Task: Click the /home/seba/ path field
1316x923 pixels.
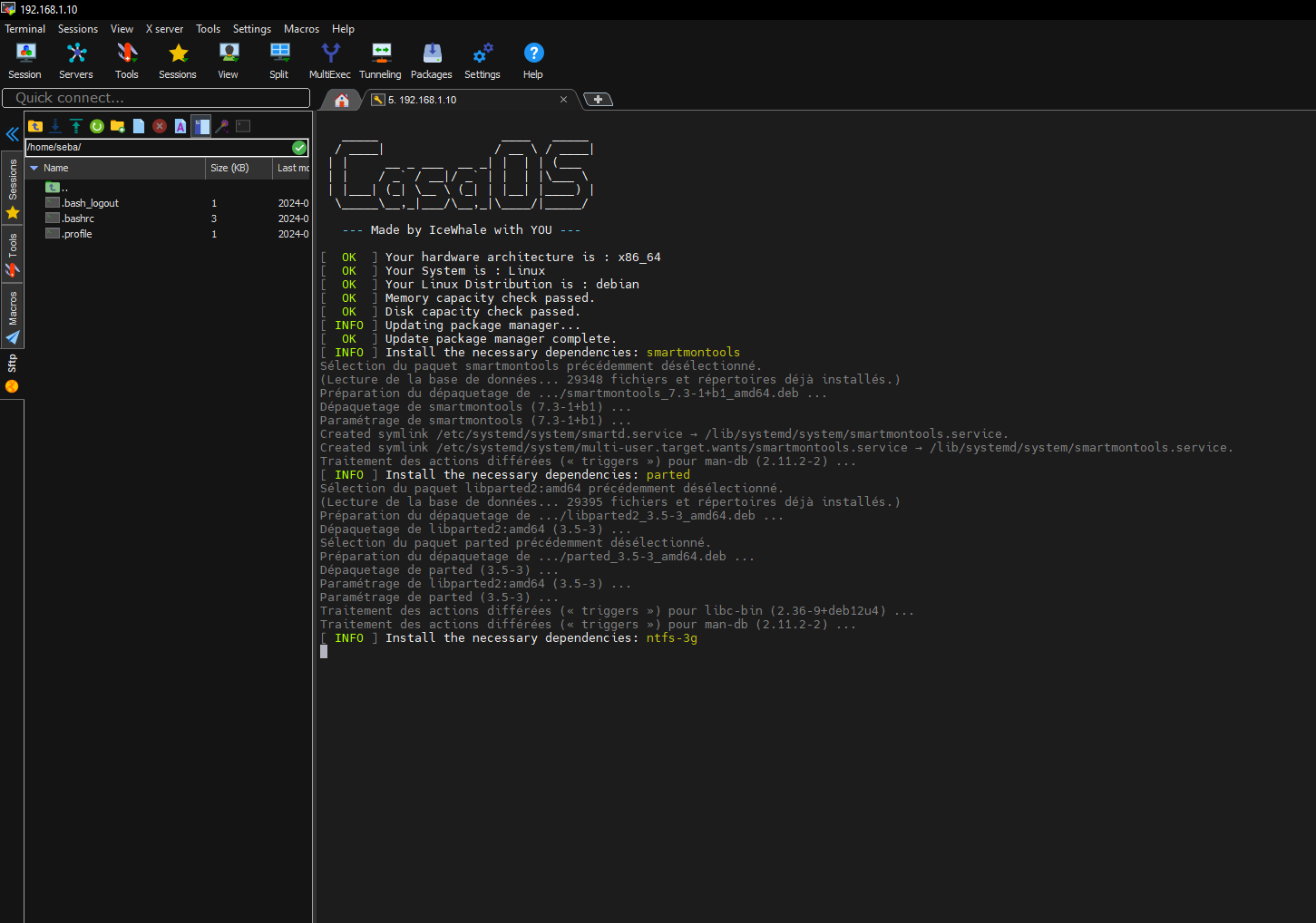Action: (159, 147)
